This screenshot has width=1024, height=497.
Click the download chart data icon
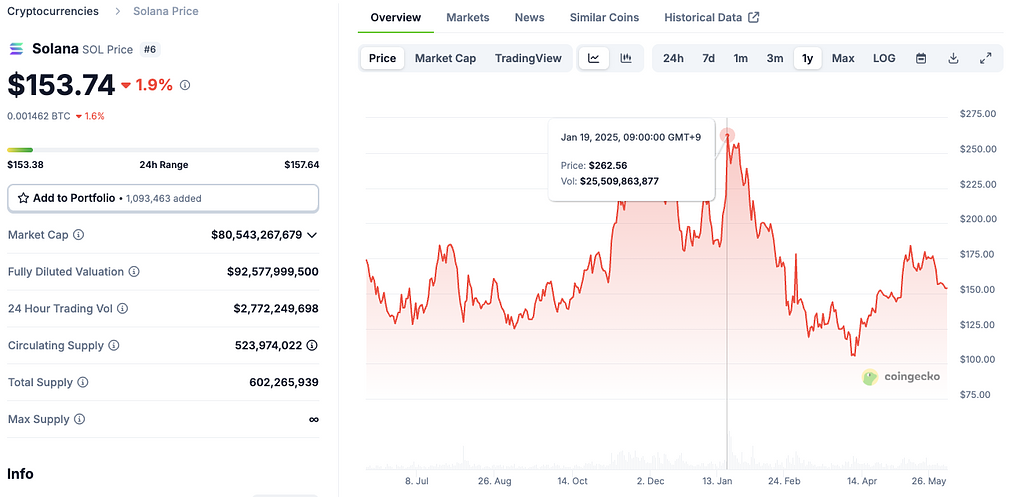(953, 58)
